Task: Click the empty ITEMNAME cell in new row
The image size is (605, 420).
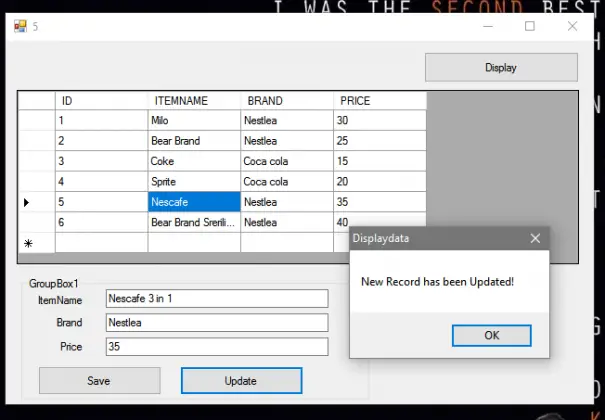Action: 194,243
